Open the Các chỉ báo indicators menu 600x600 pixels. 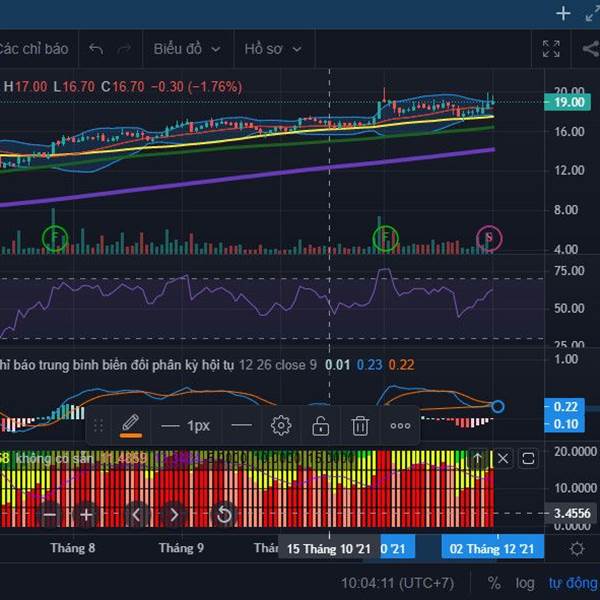[x=34, y=49]
